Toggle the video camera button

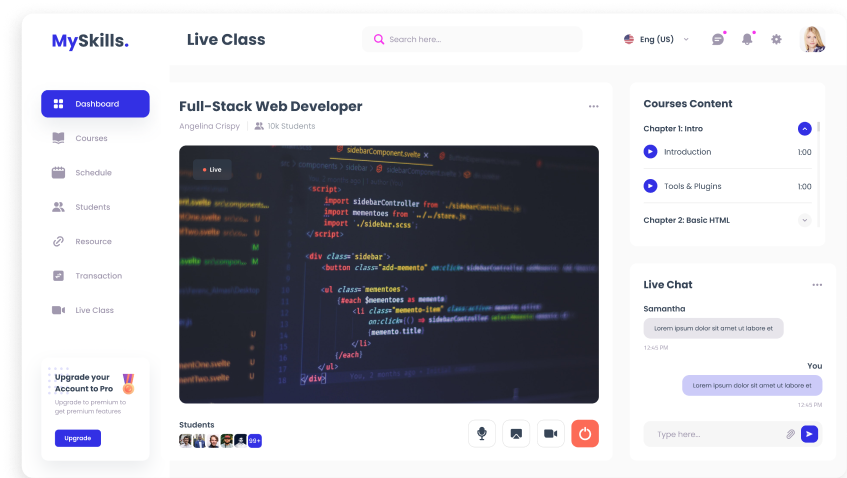tap(550, 434)
